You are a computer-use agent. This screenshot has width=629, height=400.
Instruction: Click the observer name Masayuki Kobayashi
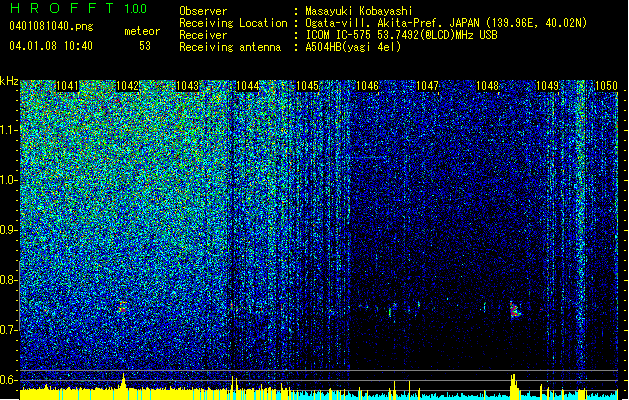[x=359, y=11]
